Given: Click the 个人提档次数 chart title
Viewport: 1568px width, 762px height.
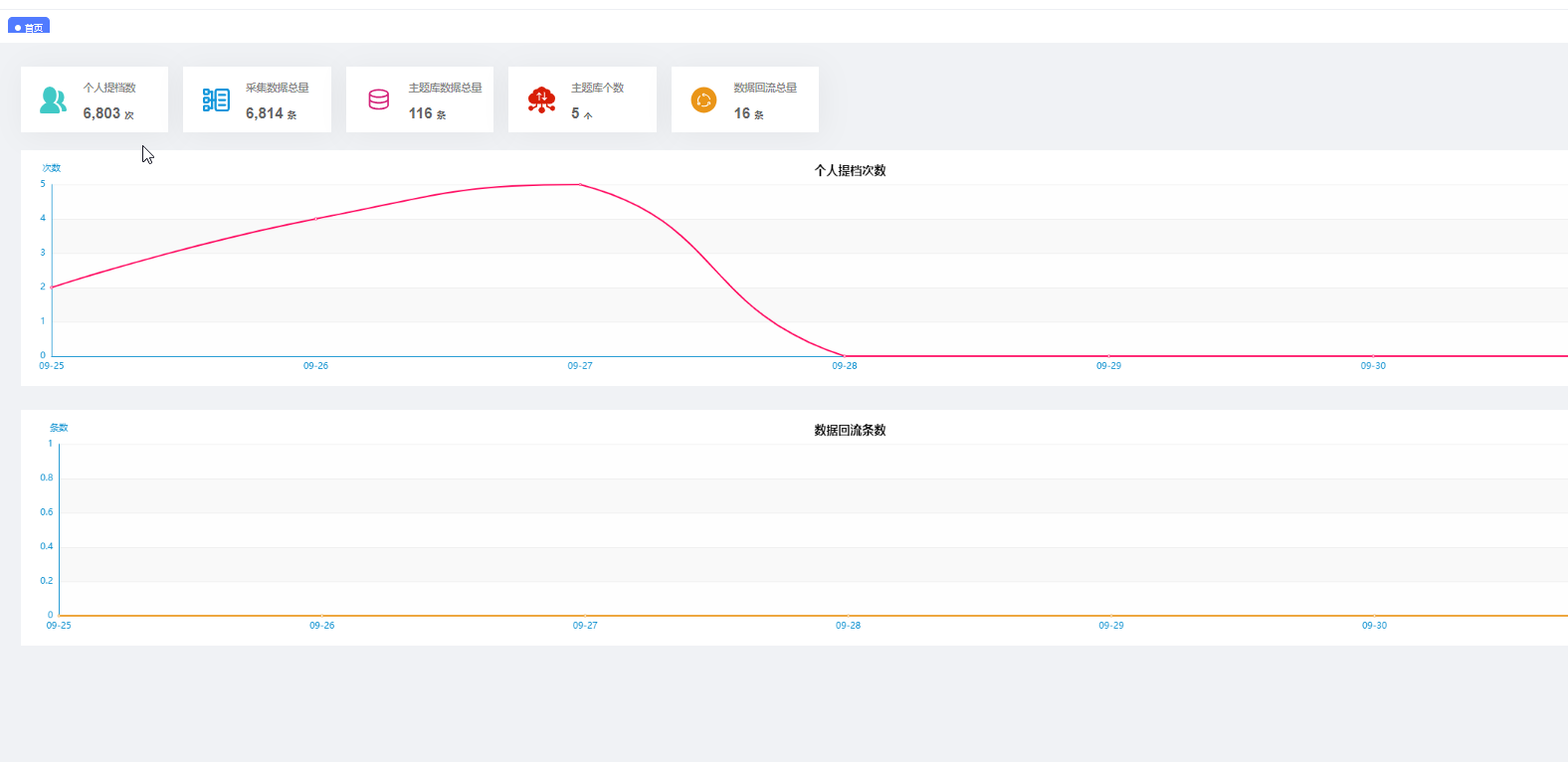Looking at the screenshot, I should coord(850,170).
